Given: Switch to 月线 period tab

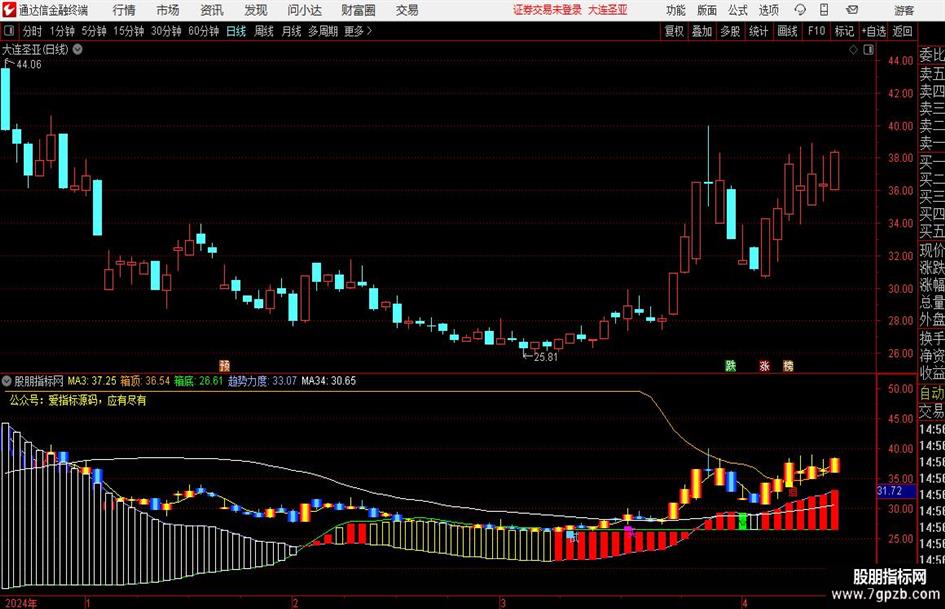Looking at the screenshot, I should (x=292, y=31).
